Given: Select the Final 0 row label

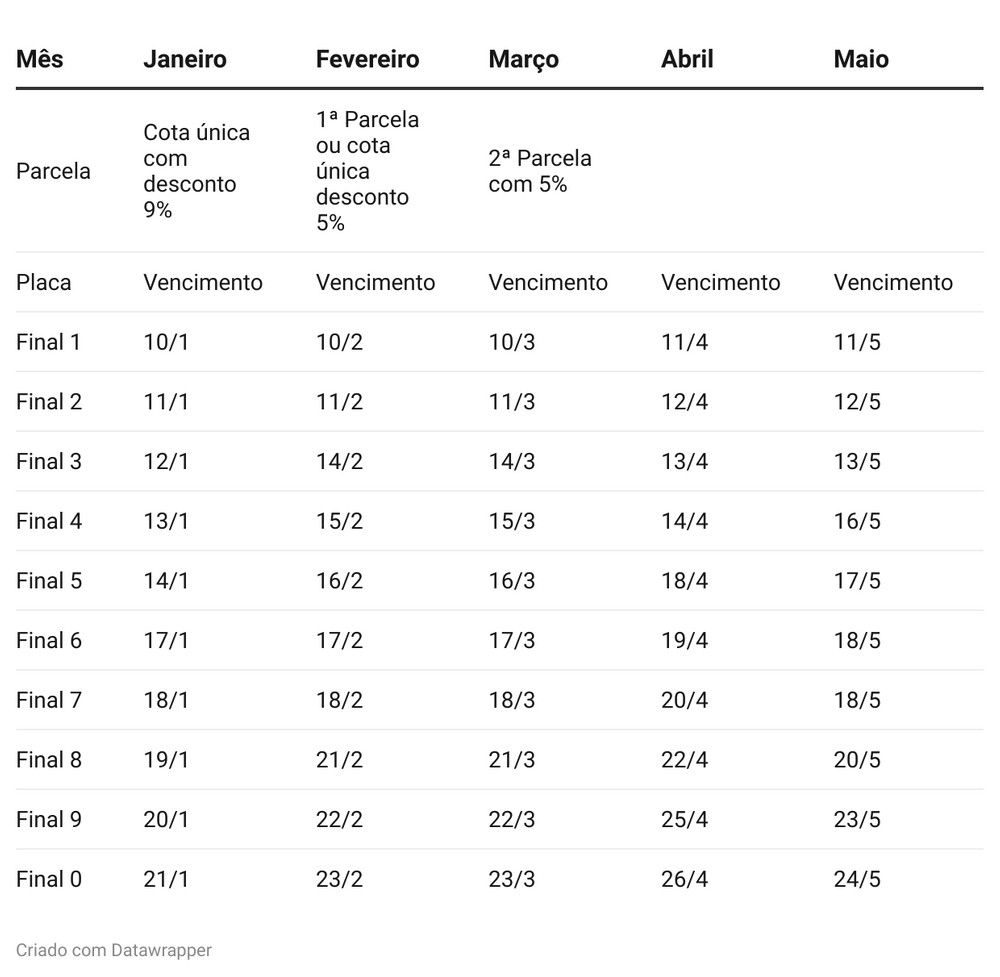Looking at the screenshot, I should click(x=49, y=880).
